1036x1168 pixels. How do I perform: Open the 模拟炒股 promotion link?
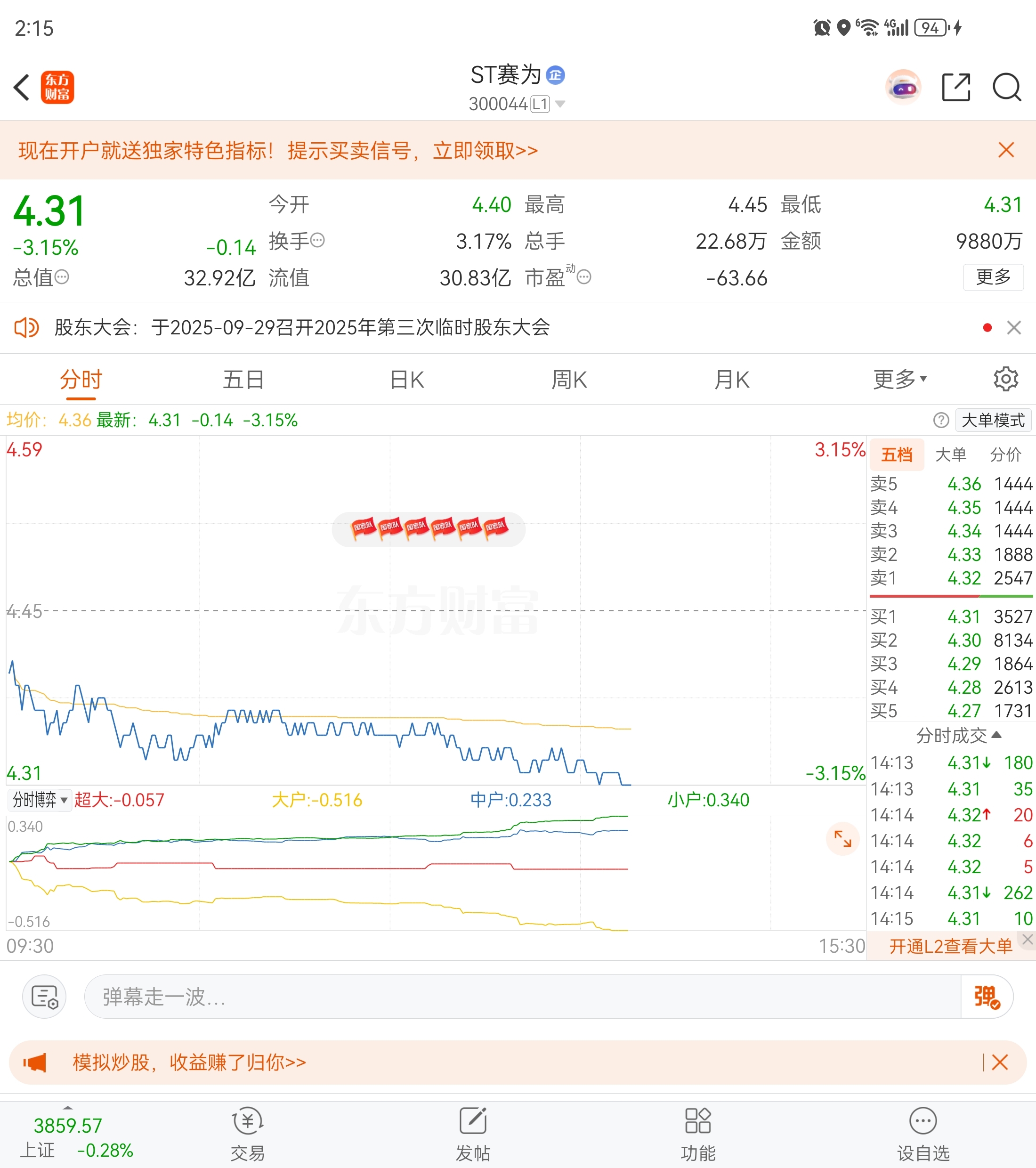pos(189,1063)
